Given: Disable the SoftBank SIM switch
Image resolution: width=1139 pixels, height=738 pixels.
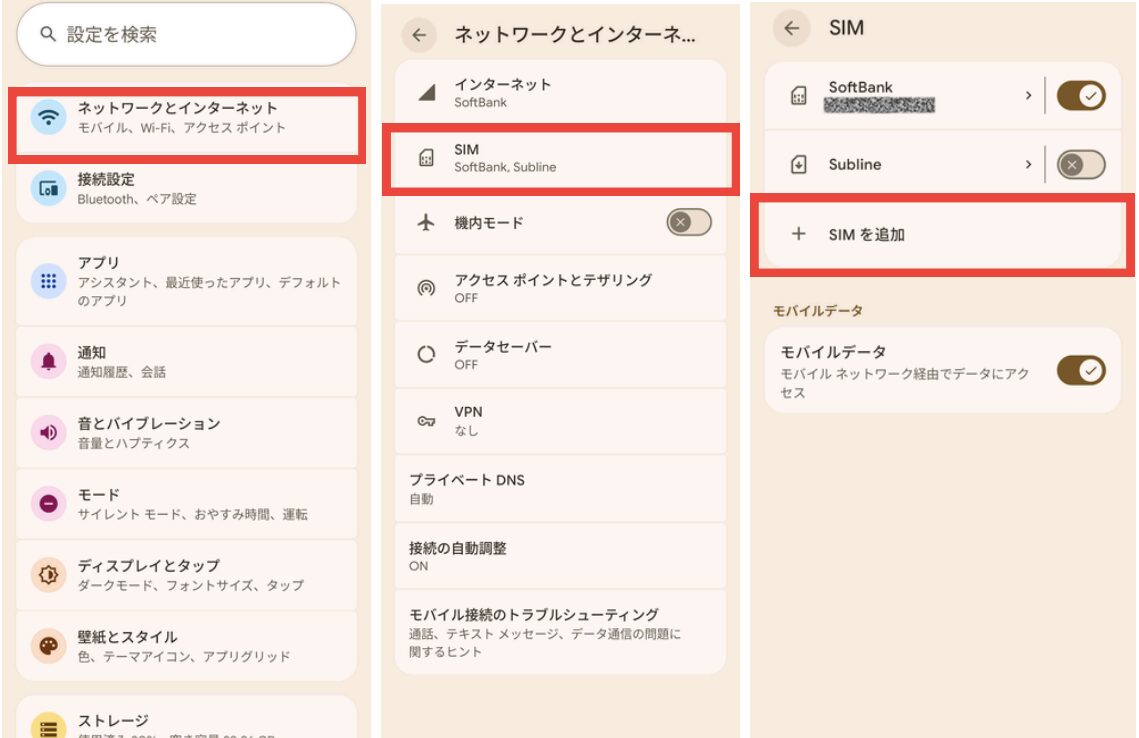Looking at the screenshot, I should point(1080,96).
